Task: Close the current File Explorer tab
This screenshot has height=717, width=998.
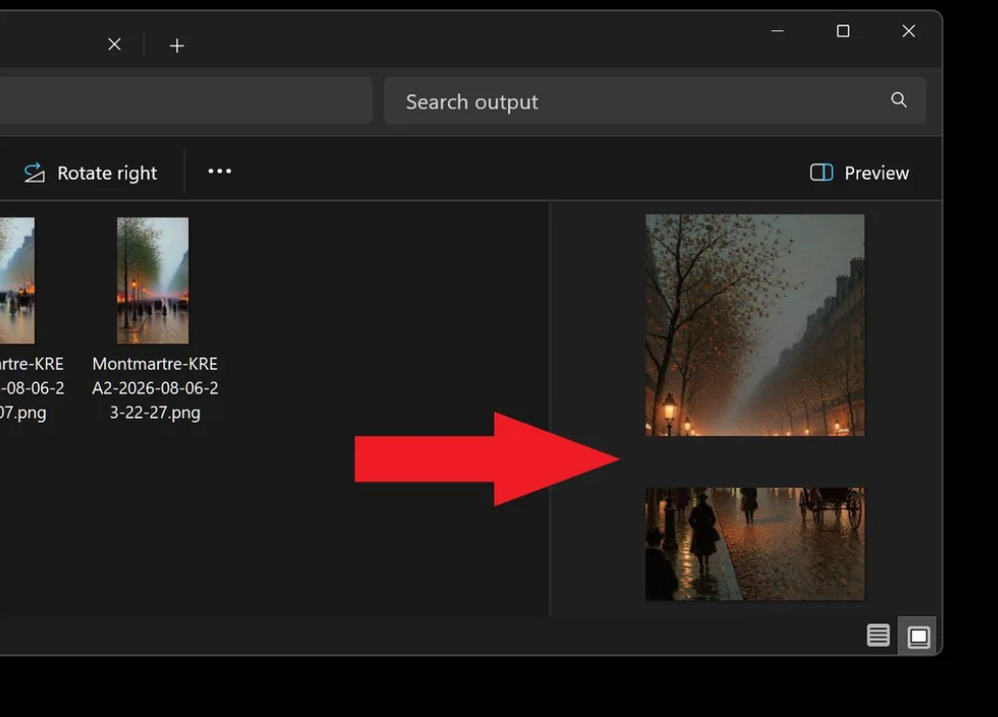Action: point(115,45)
